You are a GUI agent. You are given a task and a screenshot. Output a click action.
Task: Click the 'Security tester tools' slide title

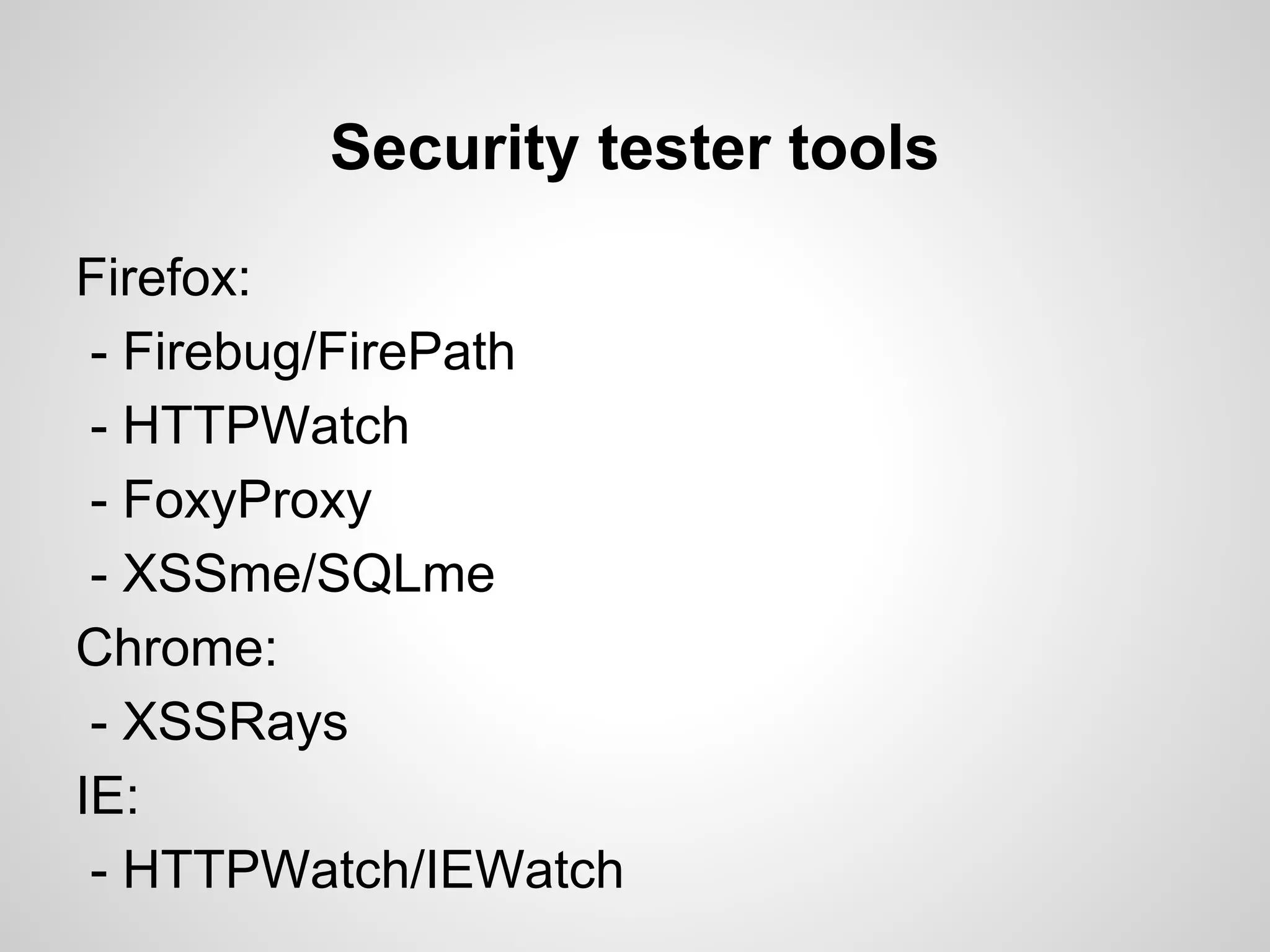[634, 149]
